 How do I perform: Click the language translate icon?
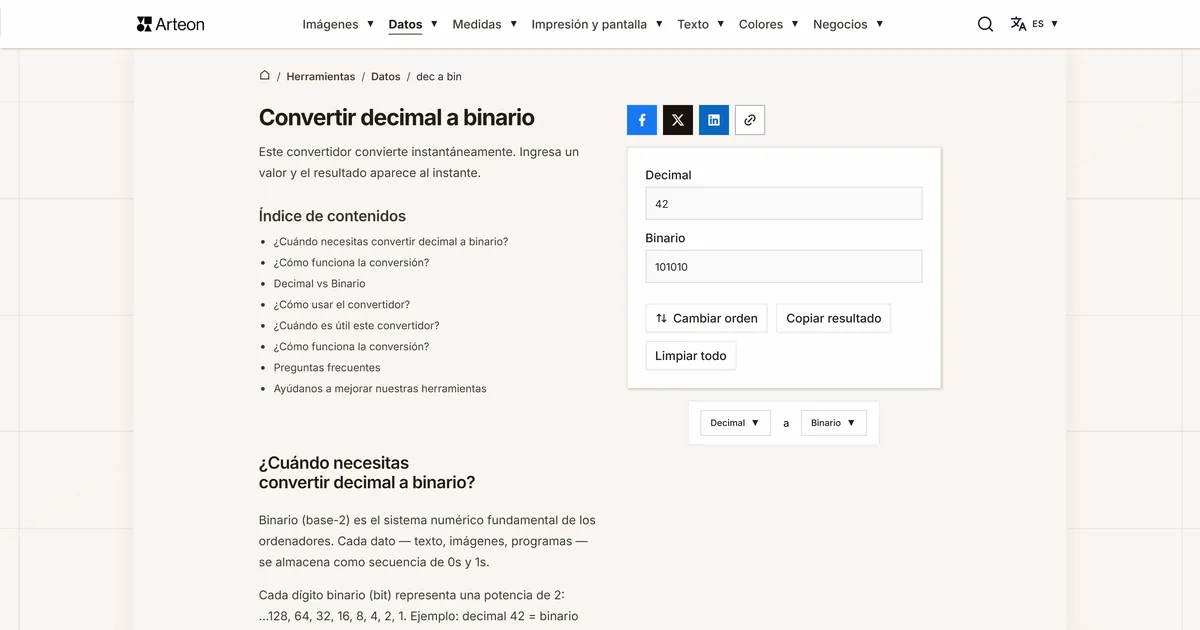pos(1018,24)
